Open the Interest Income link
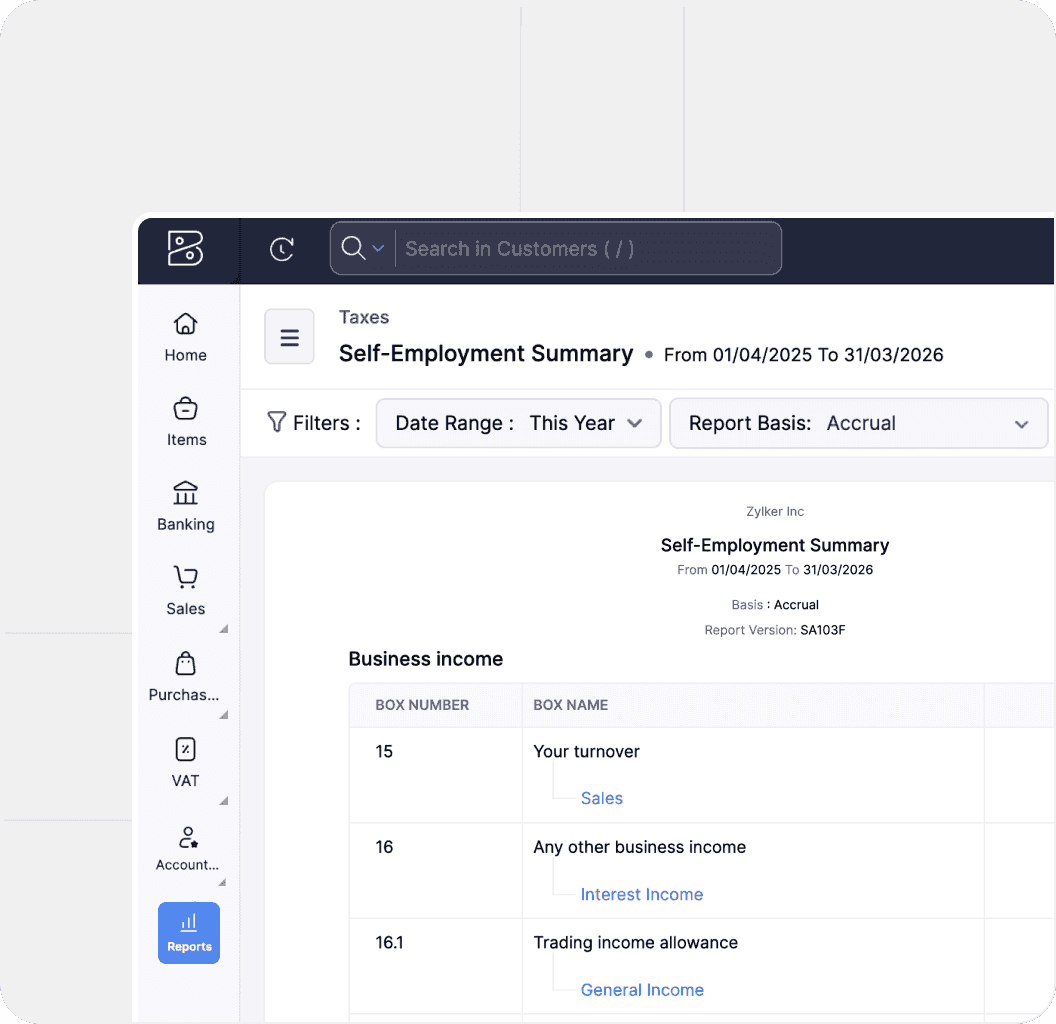 (x=641, y=894)
